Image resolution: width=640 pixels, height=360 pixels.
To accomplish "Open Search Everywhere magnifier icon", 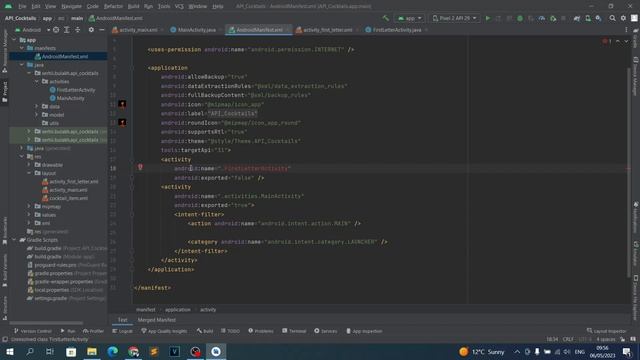I will pos(612,18).
